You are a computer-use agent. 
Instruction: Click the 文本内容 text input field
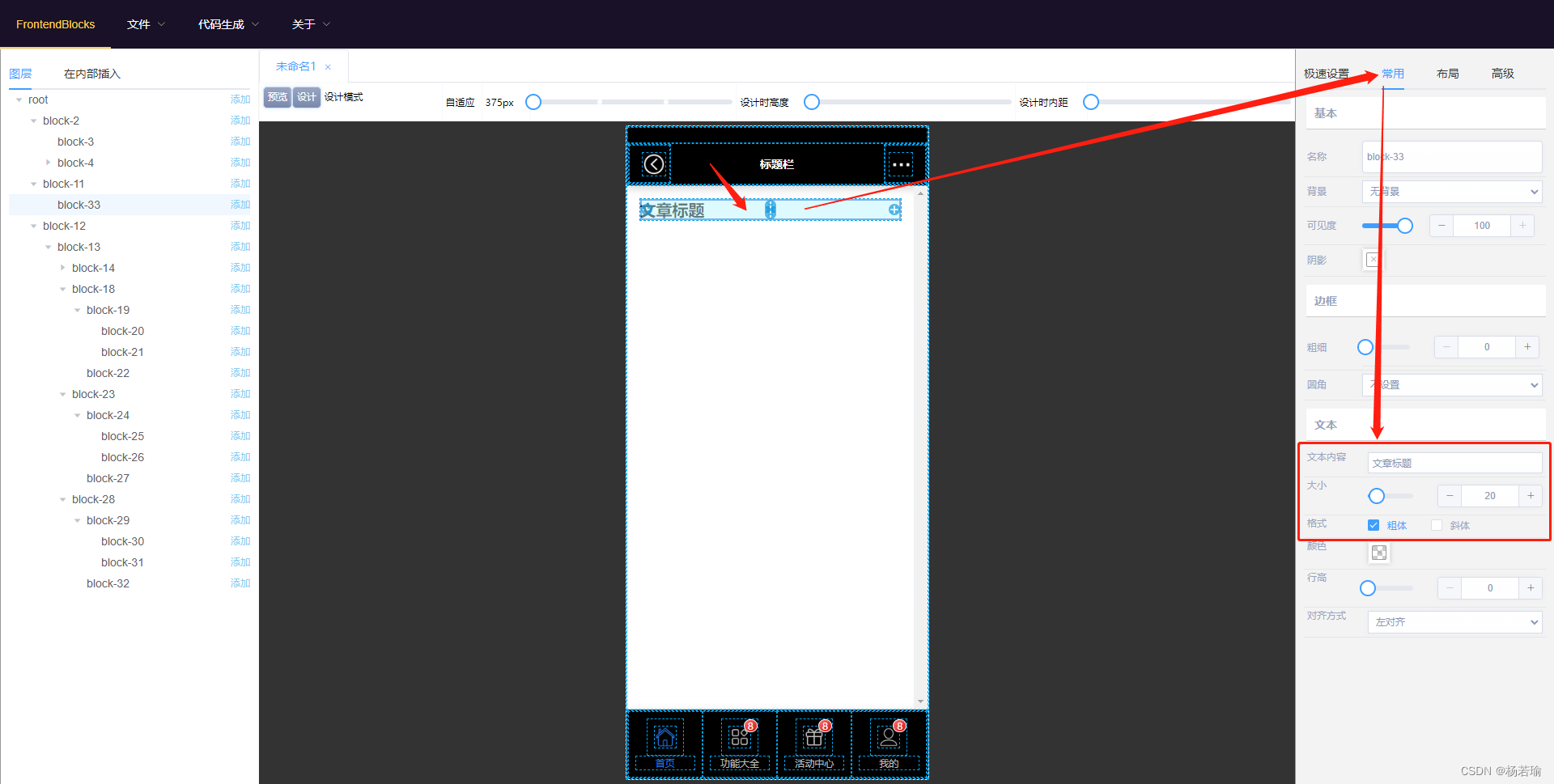(1454, 463)
